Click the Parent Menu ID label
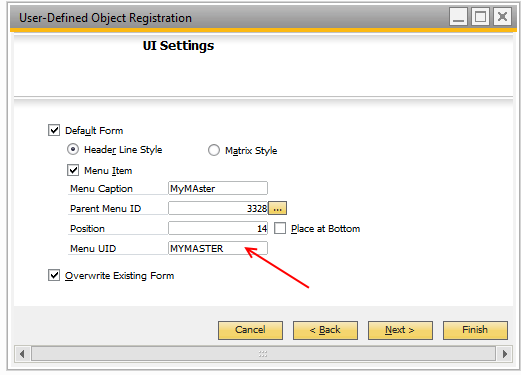 coord(106,209)
